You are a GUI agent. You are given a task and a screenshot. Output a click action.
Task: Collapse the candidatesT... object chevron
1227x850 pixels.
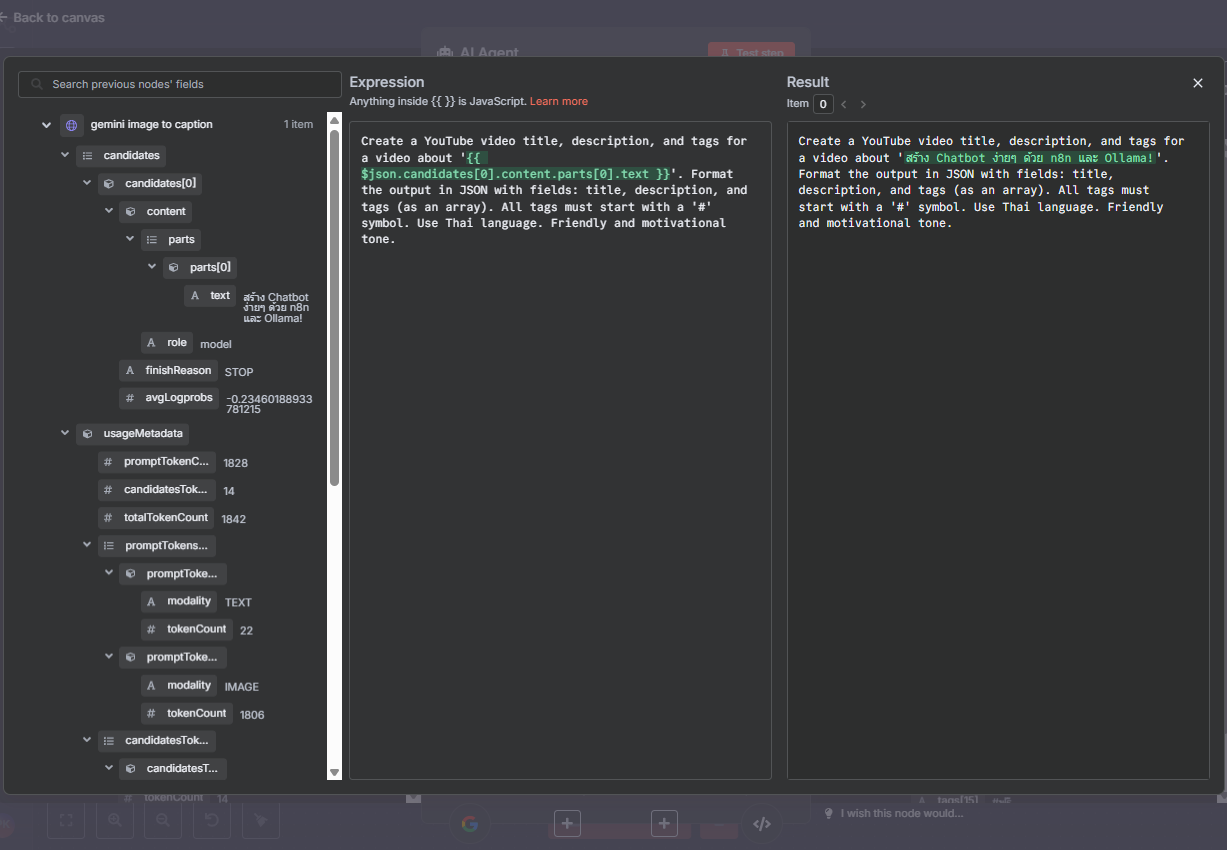(109, 768)
